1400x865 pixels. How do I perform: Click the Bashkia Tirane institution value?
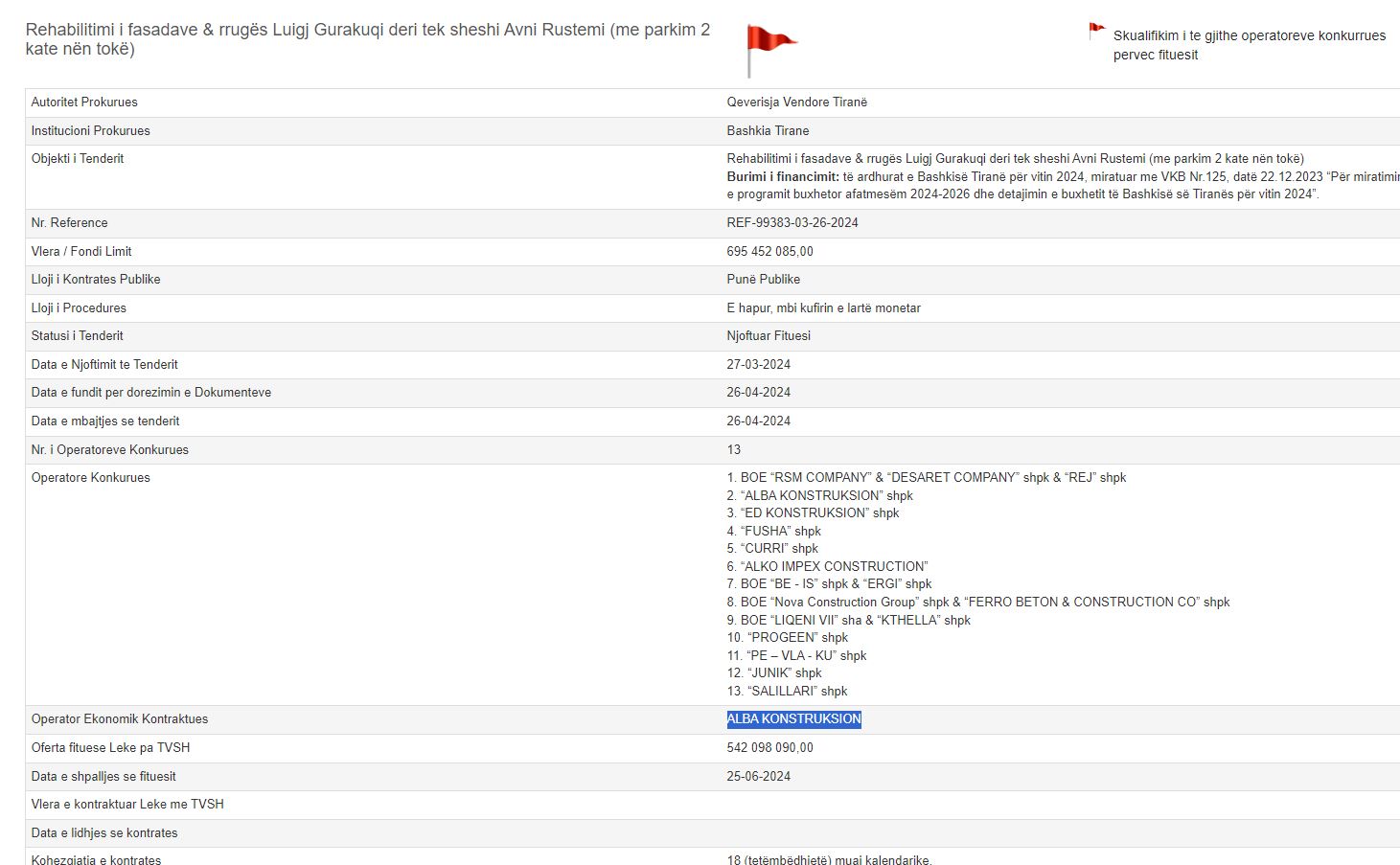768,131
